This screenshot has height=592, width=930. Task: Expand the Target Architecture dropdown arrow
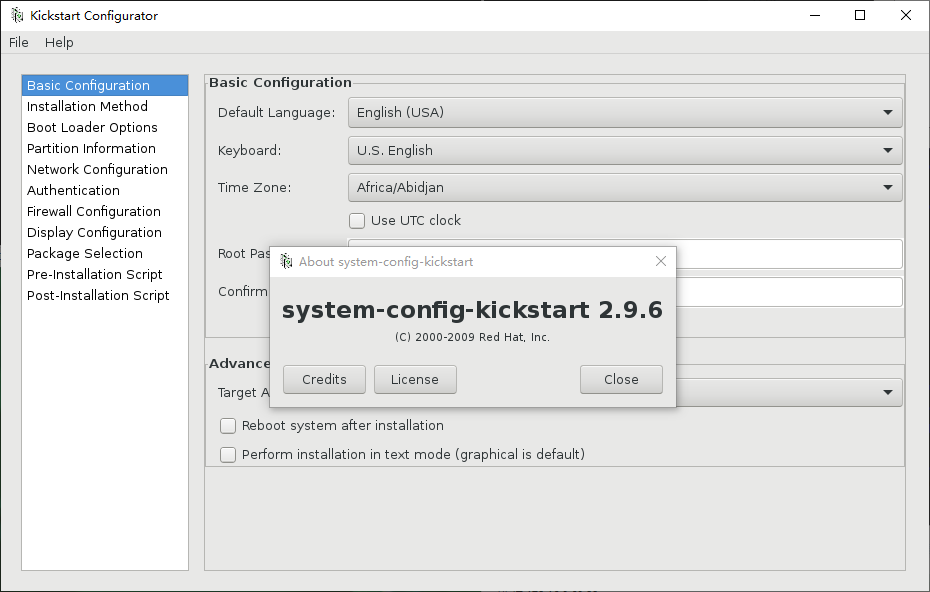tap(887, 392)
